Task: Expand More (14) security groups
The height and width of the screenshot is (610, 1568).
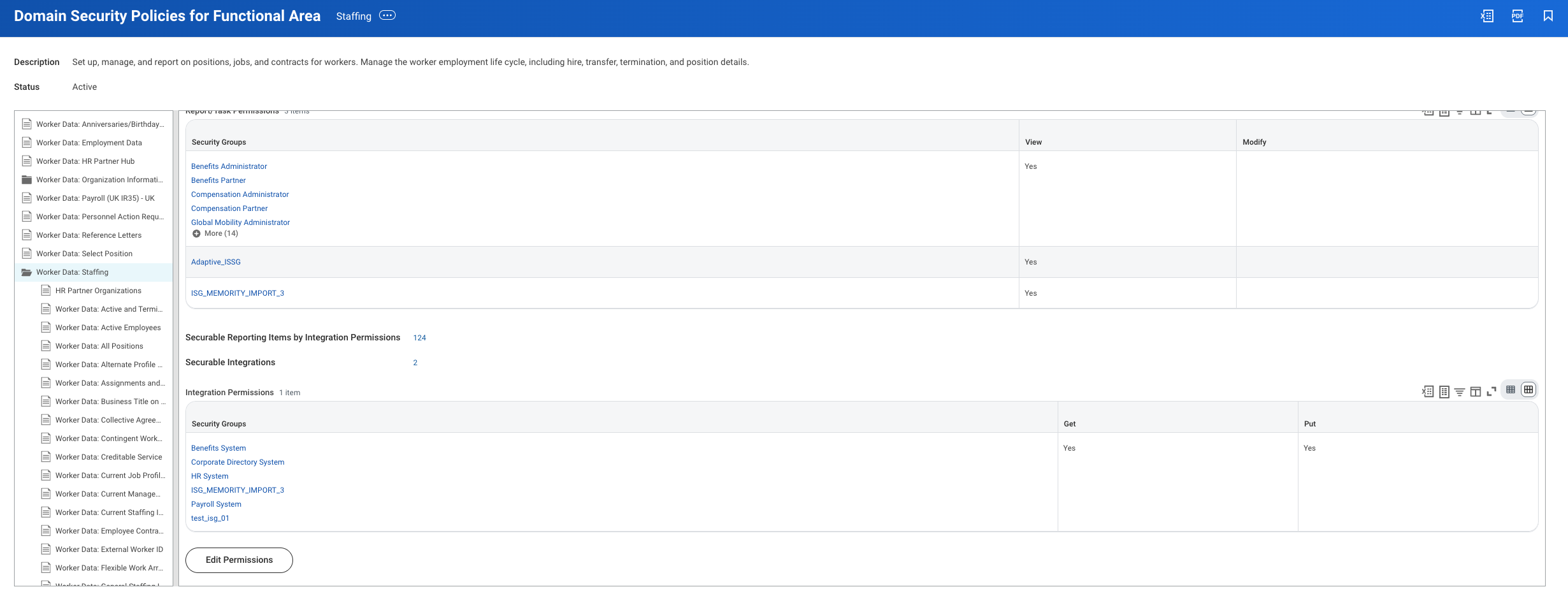Action: (x=215, y=233)
